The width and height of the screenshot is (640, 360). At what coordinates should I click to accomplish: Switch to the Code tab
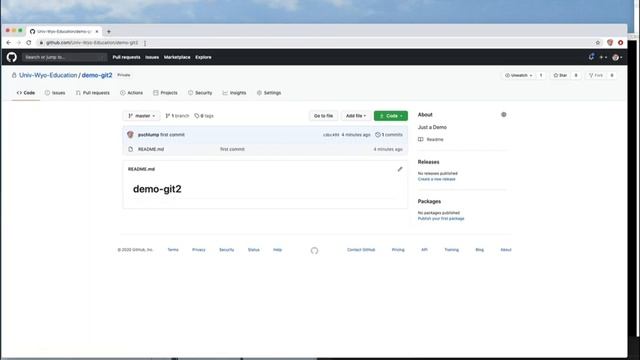tap(26, 93)
